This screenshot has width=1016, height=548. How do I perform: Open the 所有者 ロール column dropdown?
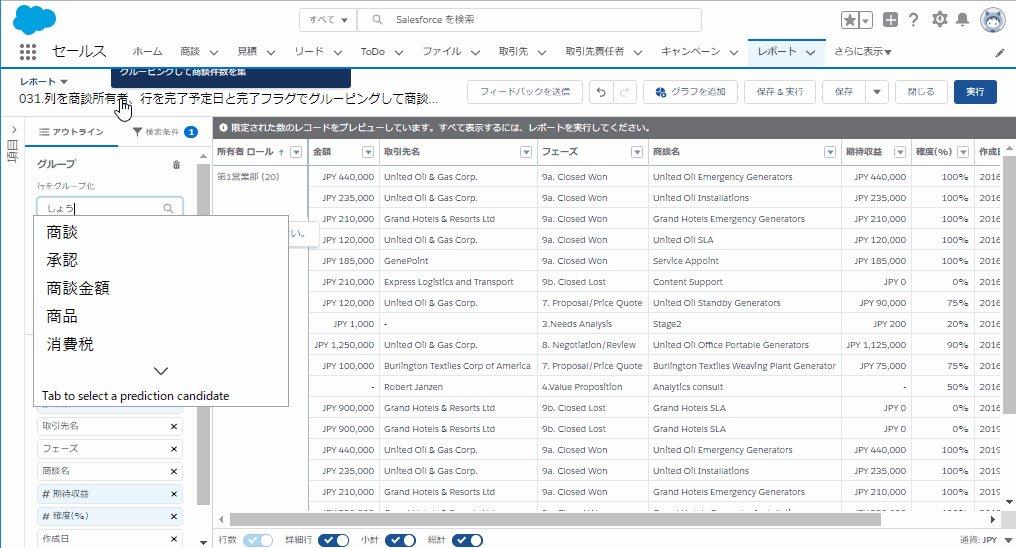tap(296, 152)
